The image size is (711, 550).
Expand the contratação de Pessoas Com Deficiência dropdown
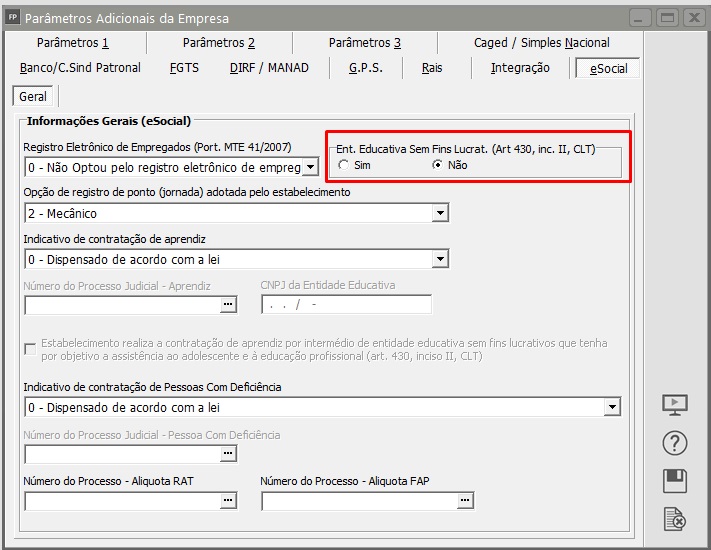(x=612, y=407)
